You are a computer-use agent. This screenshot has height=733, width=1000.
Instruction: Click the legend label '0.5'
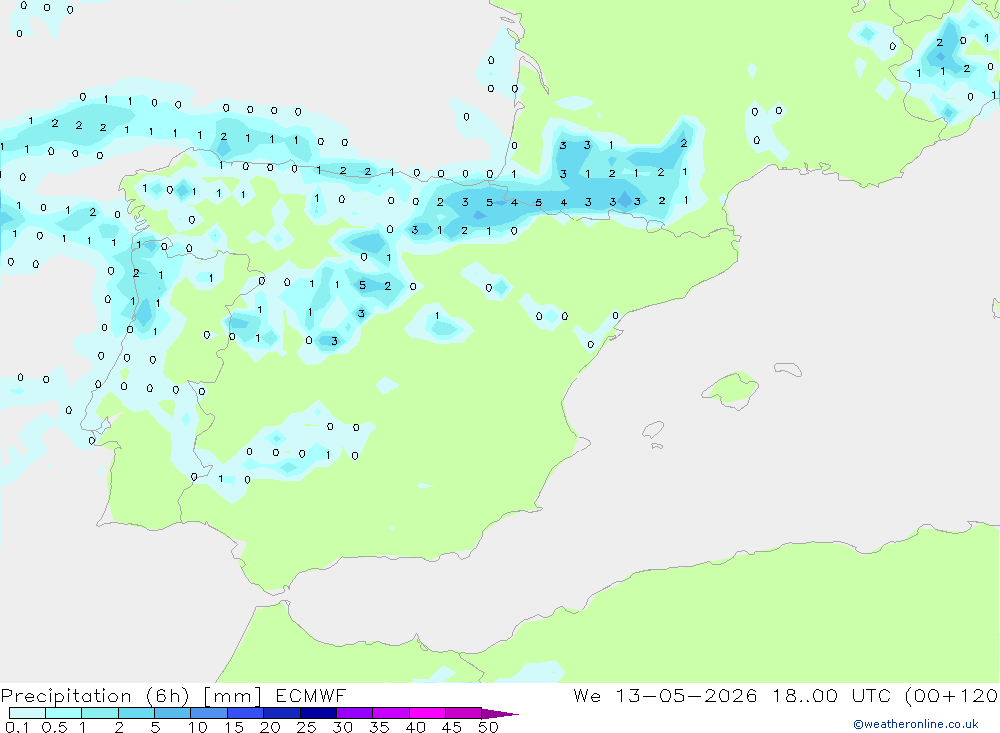[x=54, y=727]
